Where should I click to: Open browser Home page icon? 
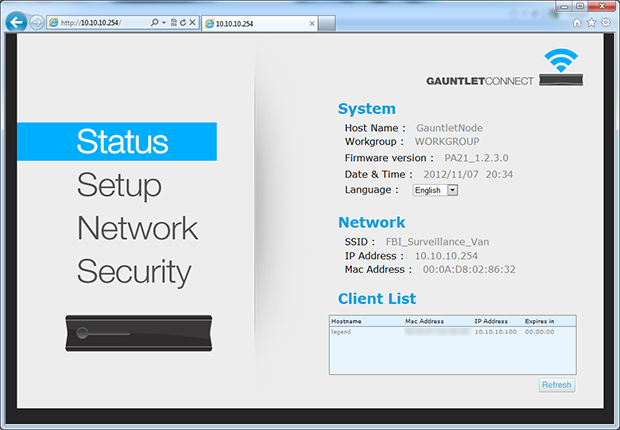click(577, 22)
